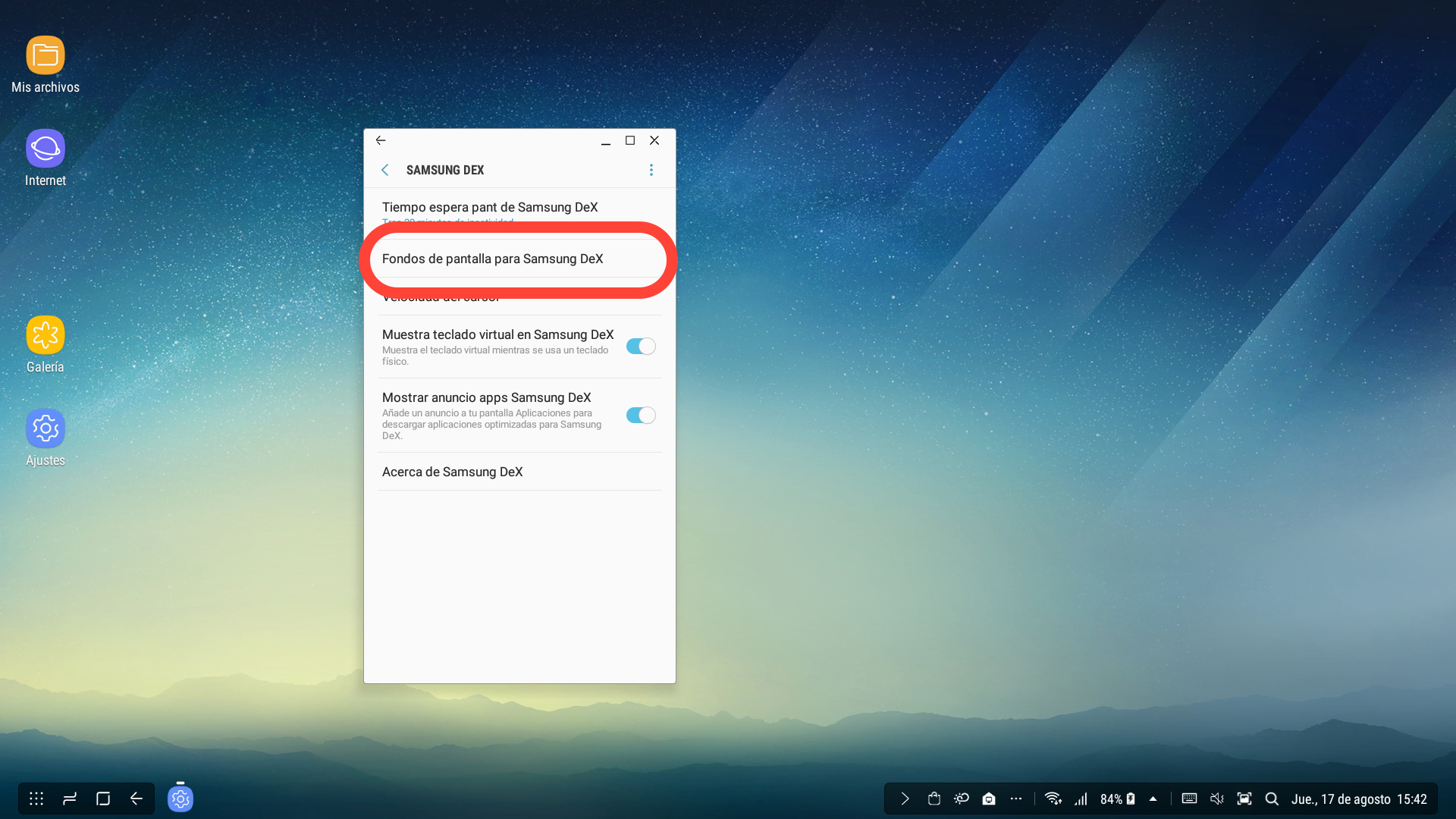This screenshot has width=1456, height=819.
Task: Minimize the Samsung DeX settings window
Action: (x=606, y=140)
